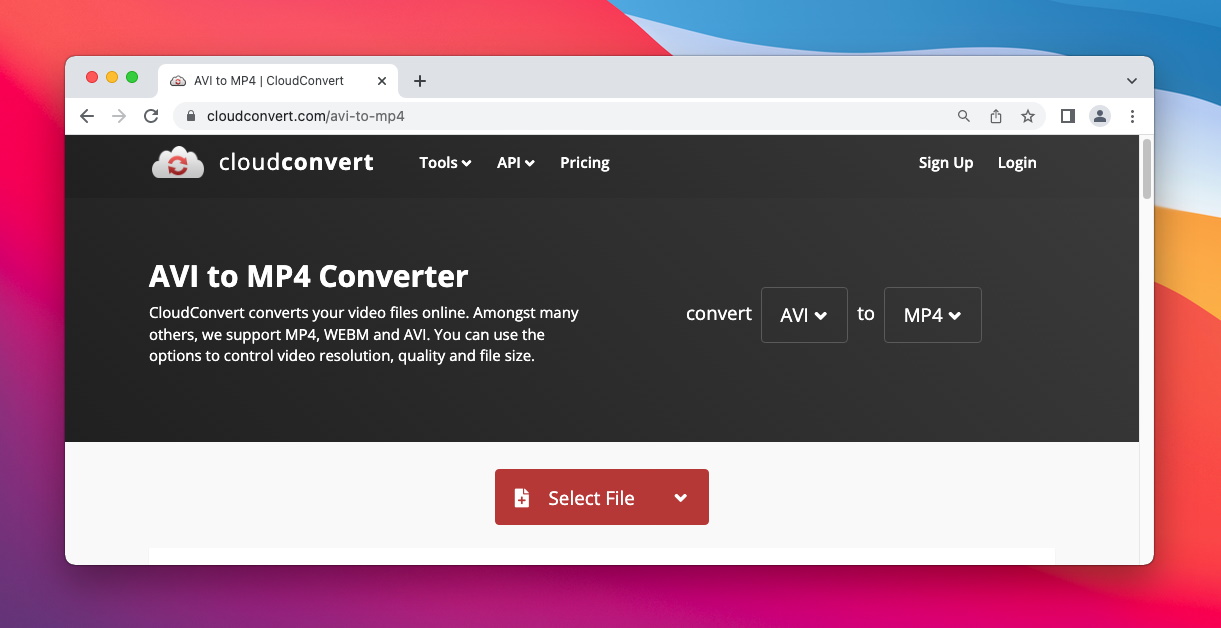
Task: Open the Tools menu
Action: click(x=445, y=162)
